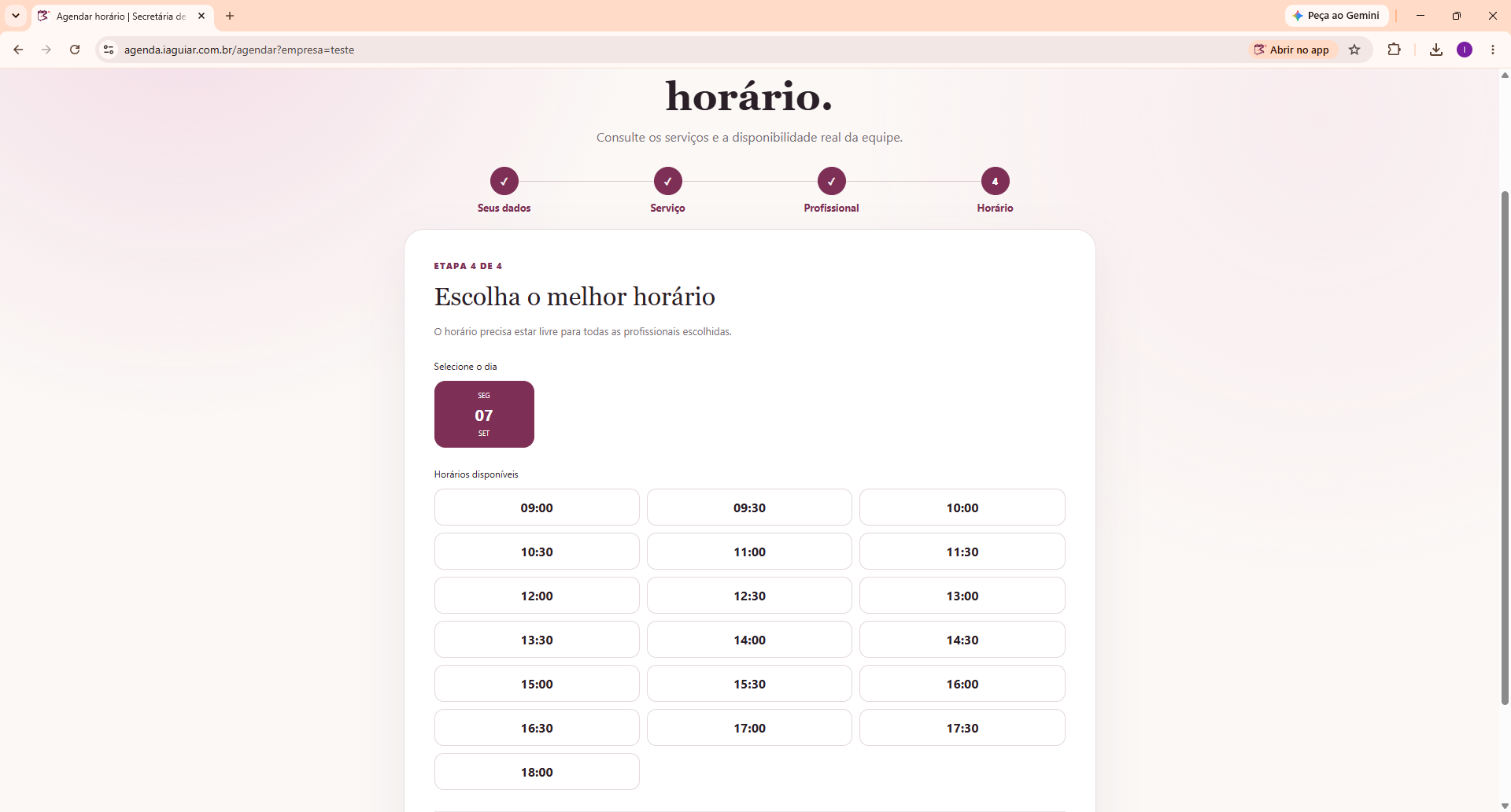Open the Downloads icon

(x=1436, y=50)
